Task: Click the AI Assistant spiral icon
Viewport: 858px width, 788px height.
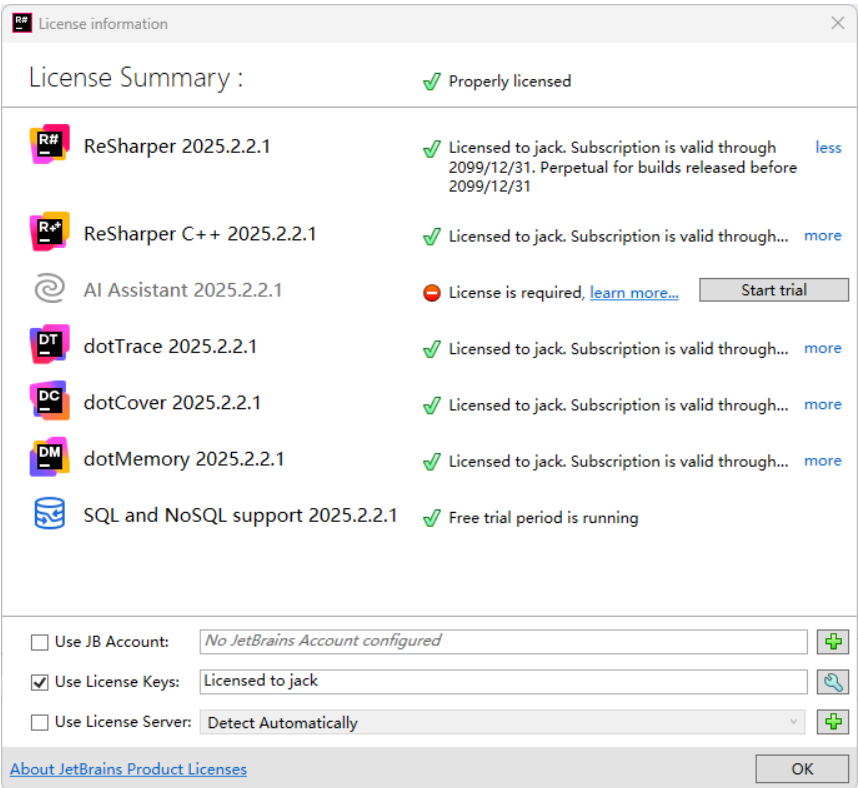Action: (49, 290)
